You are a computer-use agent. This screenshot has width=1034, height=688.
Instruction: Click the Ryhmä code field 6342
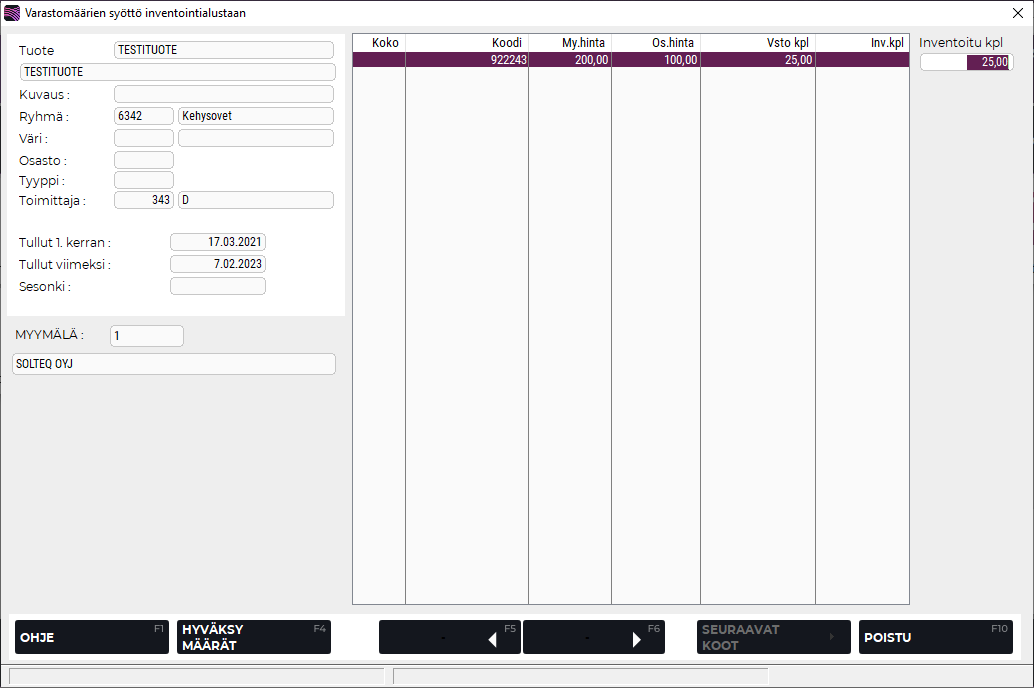coord(144,116)
